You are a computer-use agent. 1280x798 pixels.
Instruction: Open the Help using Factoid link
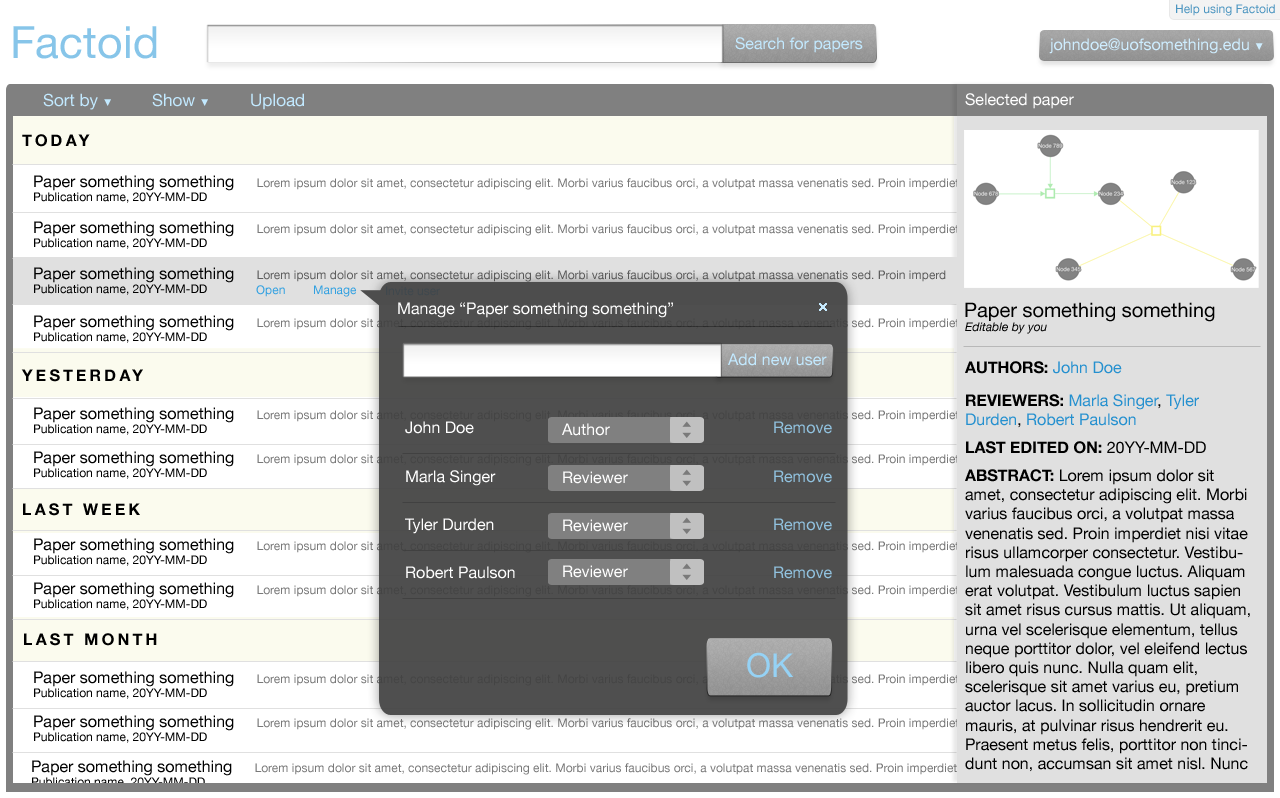[x=1224, y=9]
